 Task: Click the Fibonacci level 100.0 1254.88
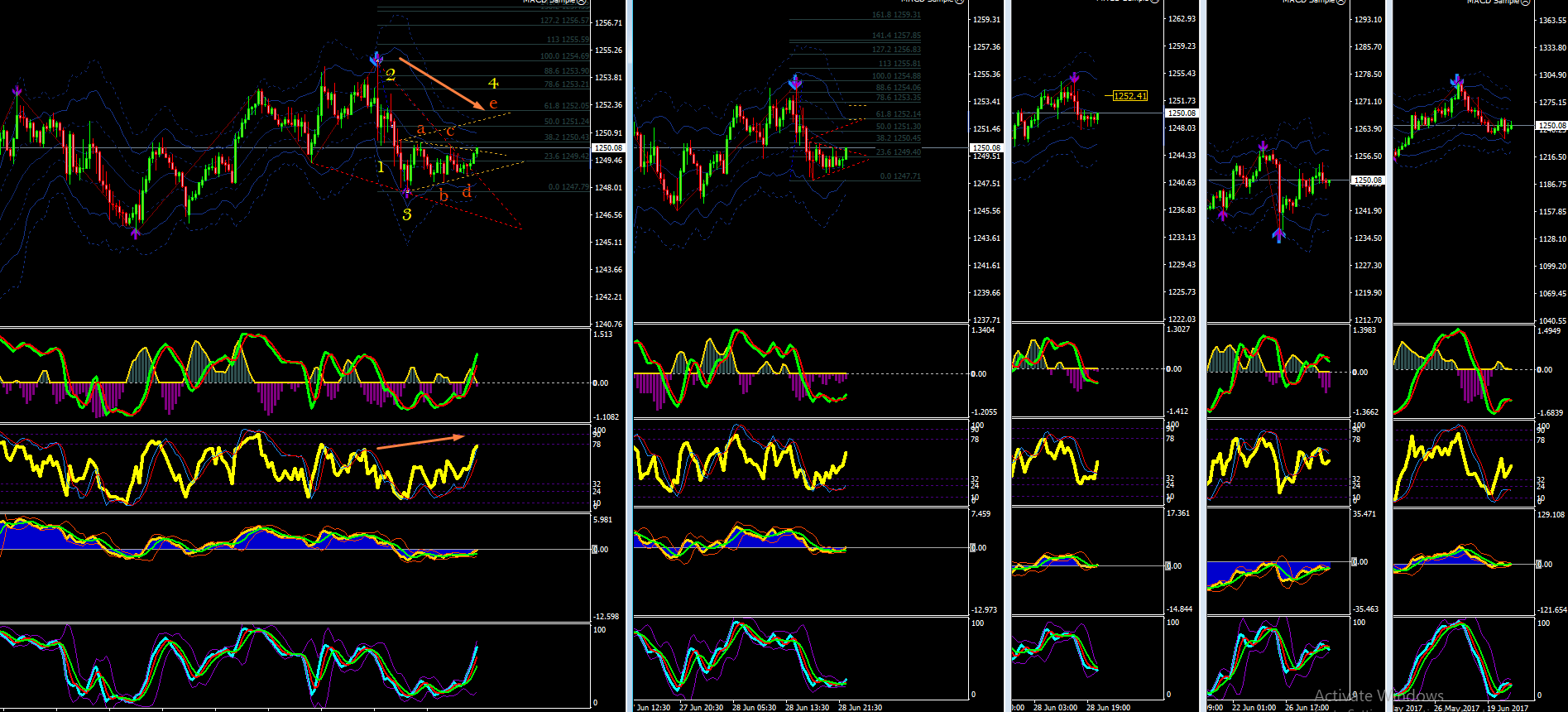pyautogui.click(x=896, y=76)
